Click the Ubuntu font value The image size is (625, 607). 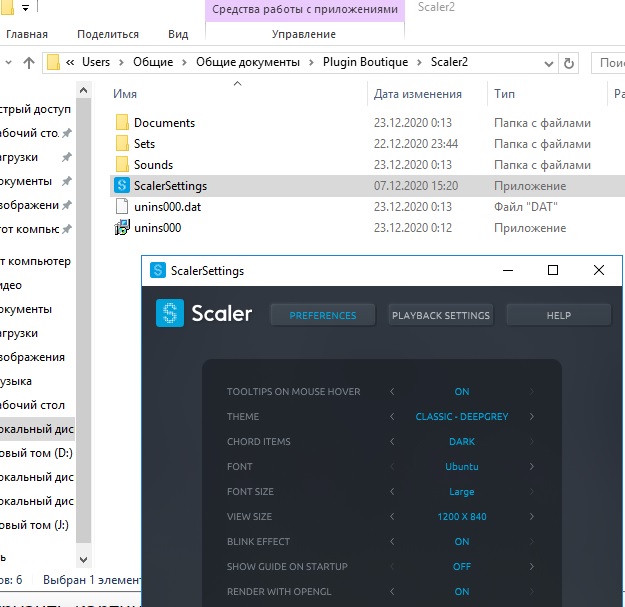462,466
